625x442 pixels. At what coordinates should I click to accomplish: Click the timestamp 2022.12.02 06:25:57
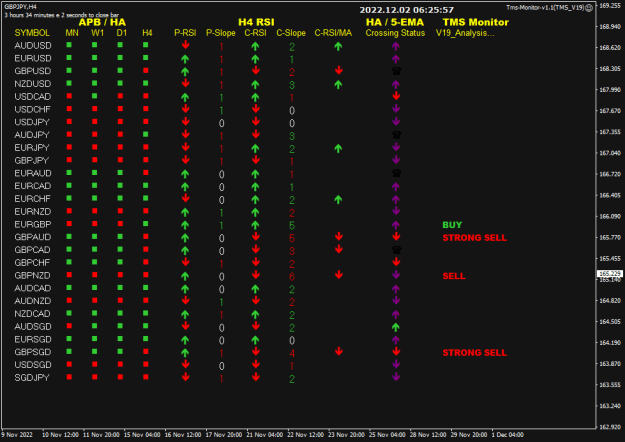click(x=407, y=10)
